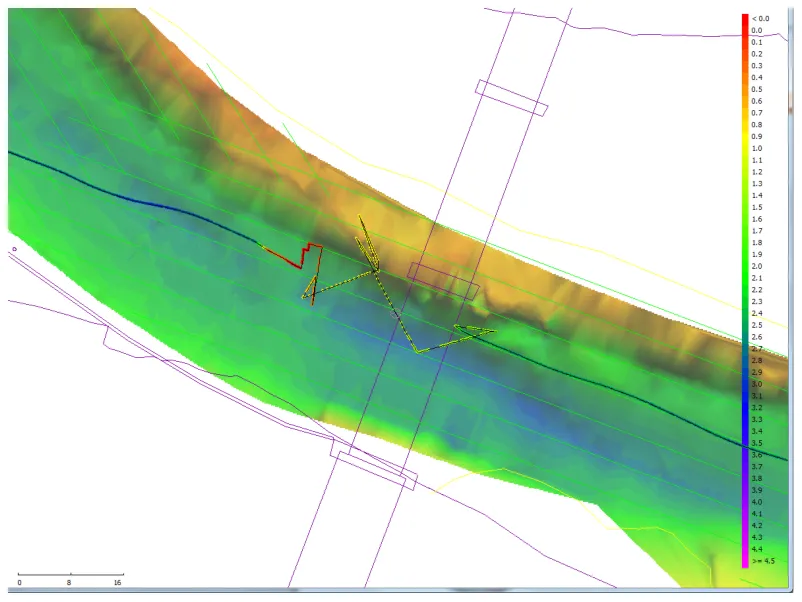Select the '2.0' legend value
This screenshot has height=602, width=802.
[756, 266]
